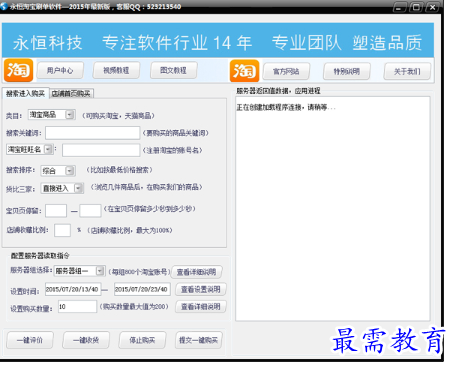This screenshot has width=454, height=372.
Task: Switch to the 店铺首页购买 tab
Action: pyautogui.click(x=71, y=94)
